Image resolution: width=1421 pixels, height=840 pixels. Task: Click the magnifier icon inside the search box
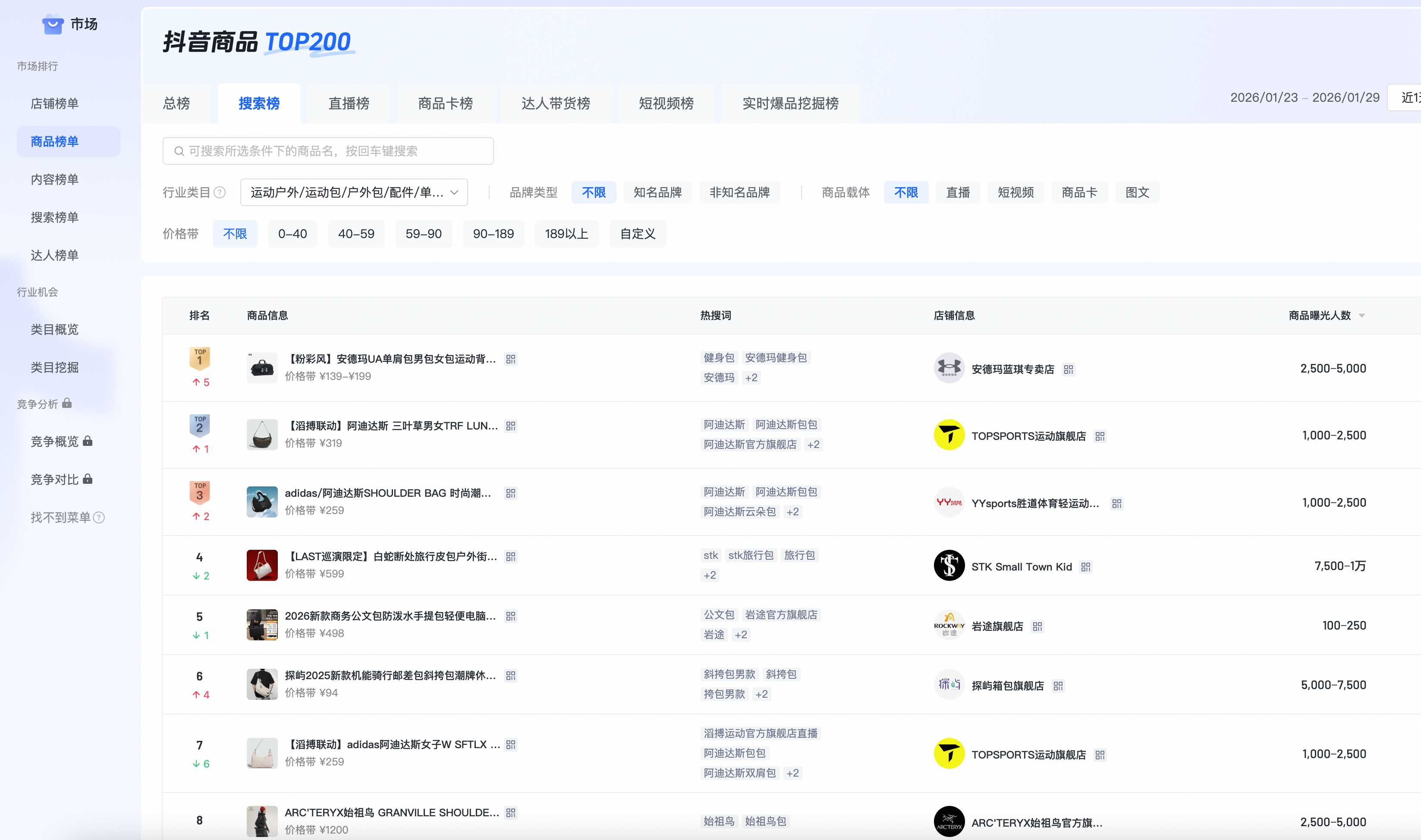coord(179,150)
